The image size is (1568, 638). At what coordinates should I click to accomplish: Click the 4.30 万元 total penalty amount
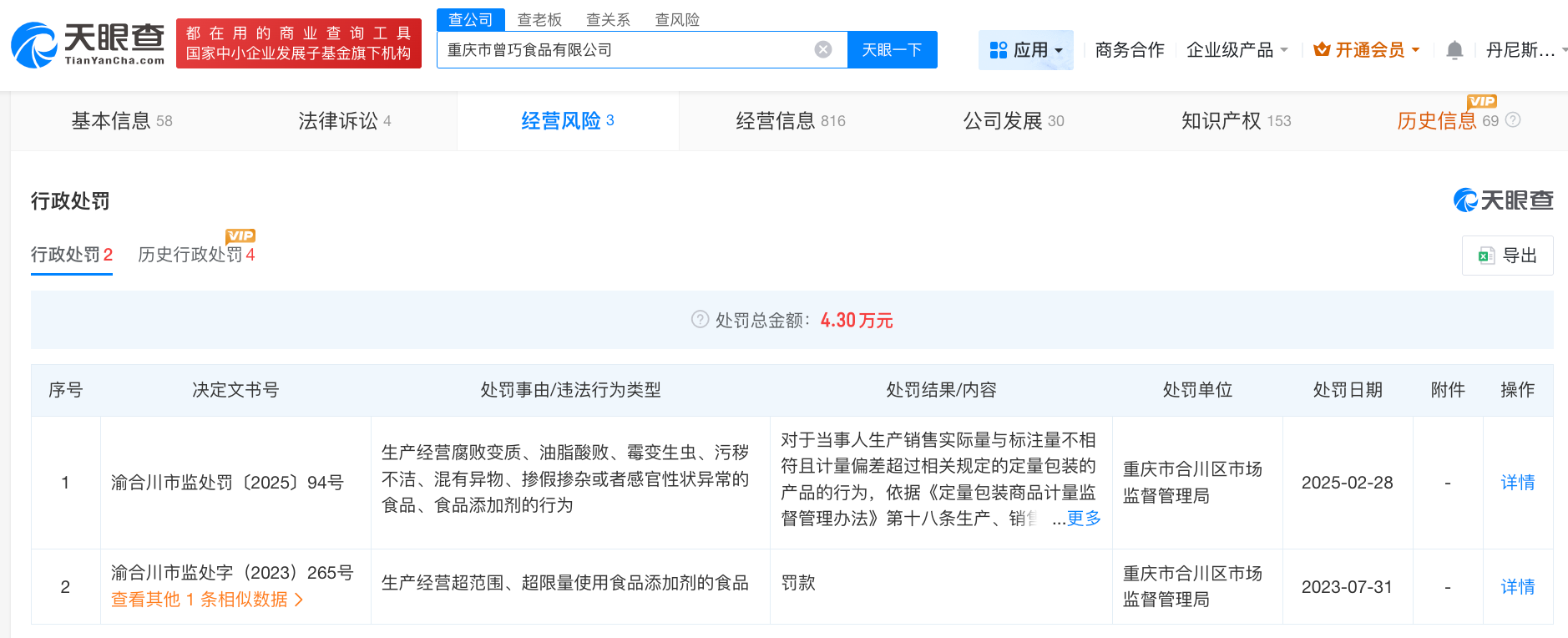857,321
